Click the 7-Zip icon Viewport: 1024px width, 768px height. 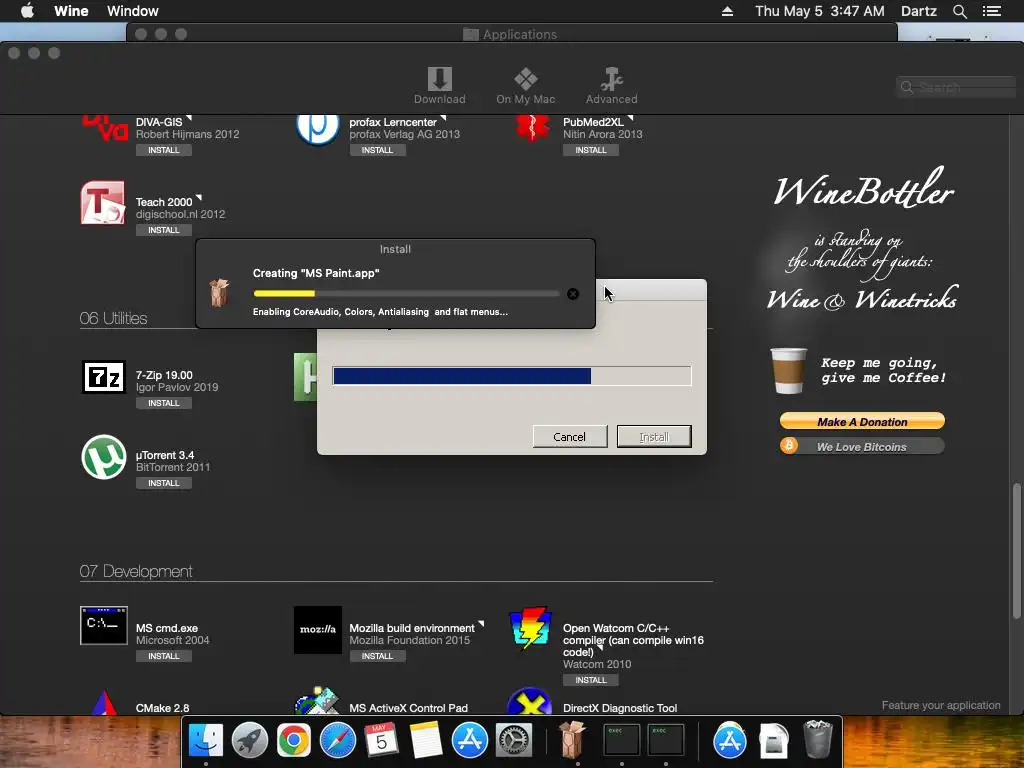pyautogui.click(x=104, y=377)
